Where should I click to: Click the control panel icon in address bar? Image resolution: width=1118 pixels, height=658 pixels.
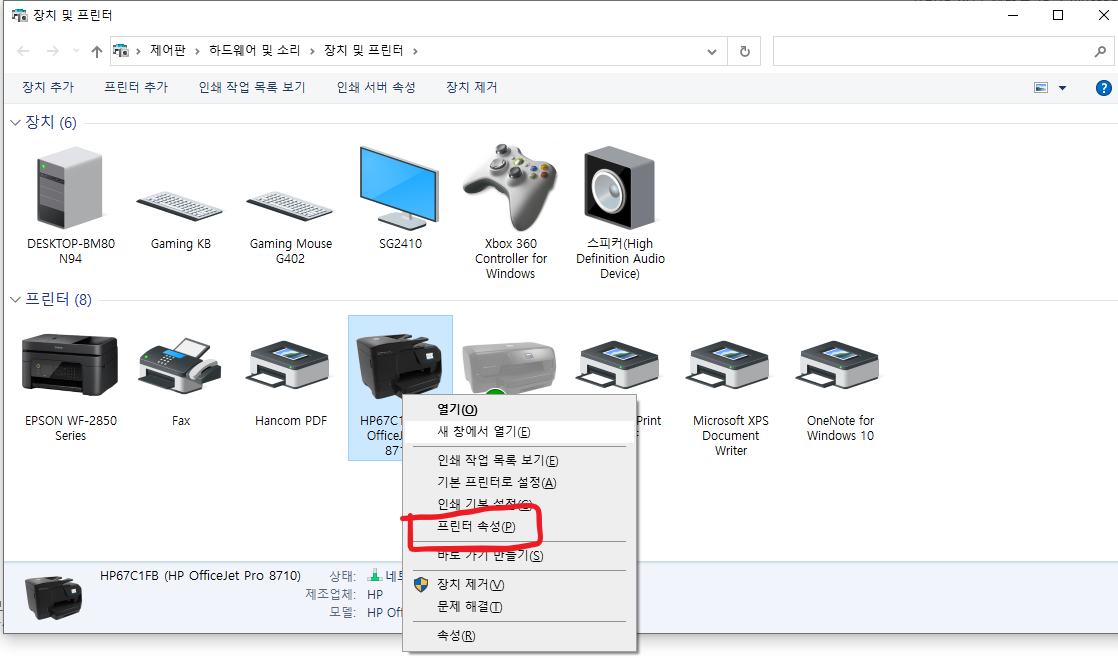(120, 51)
